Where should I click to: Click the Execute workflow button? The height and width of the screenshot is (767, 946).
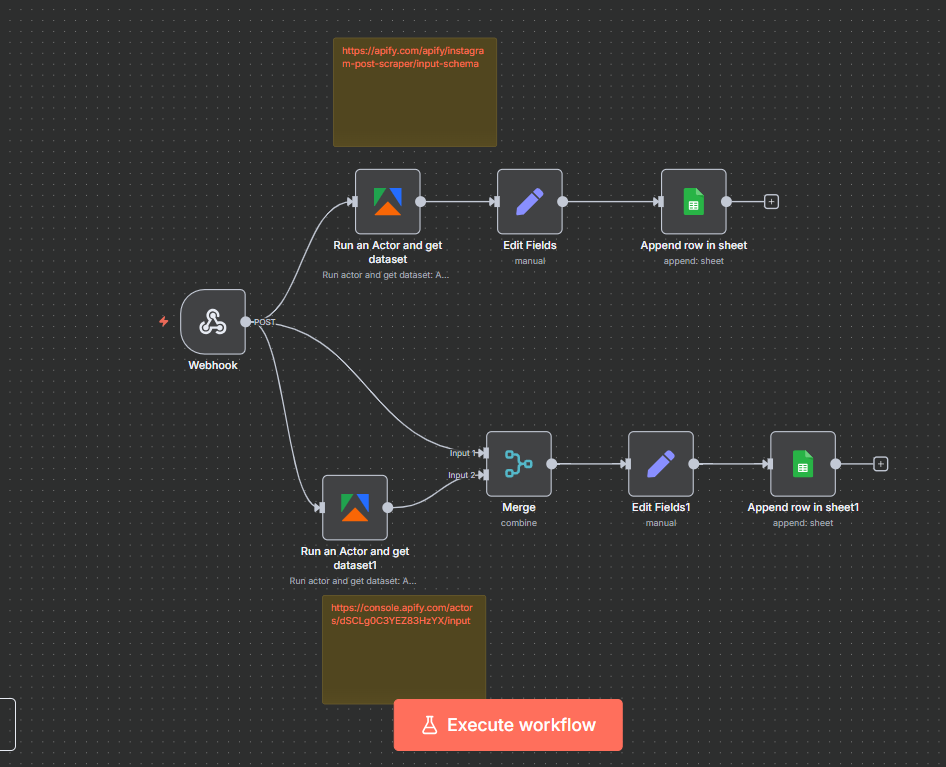tap(508, 725)
